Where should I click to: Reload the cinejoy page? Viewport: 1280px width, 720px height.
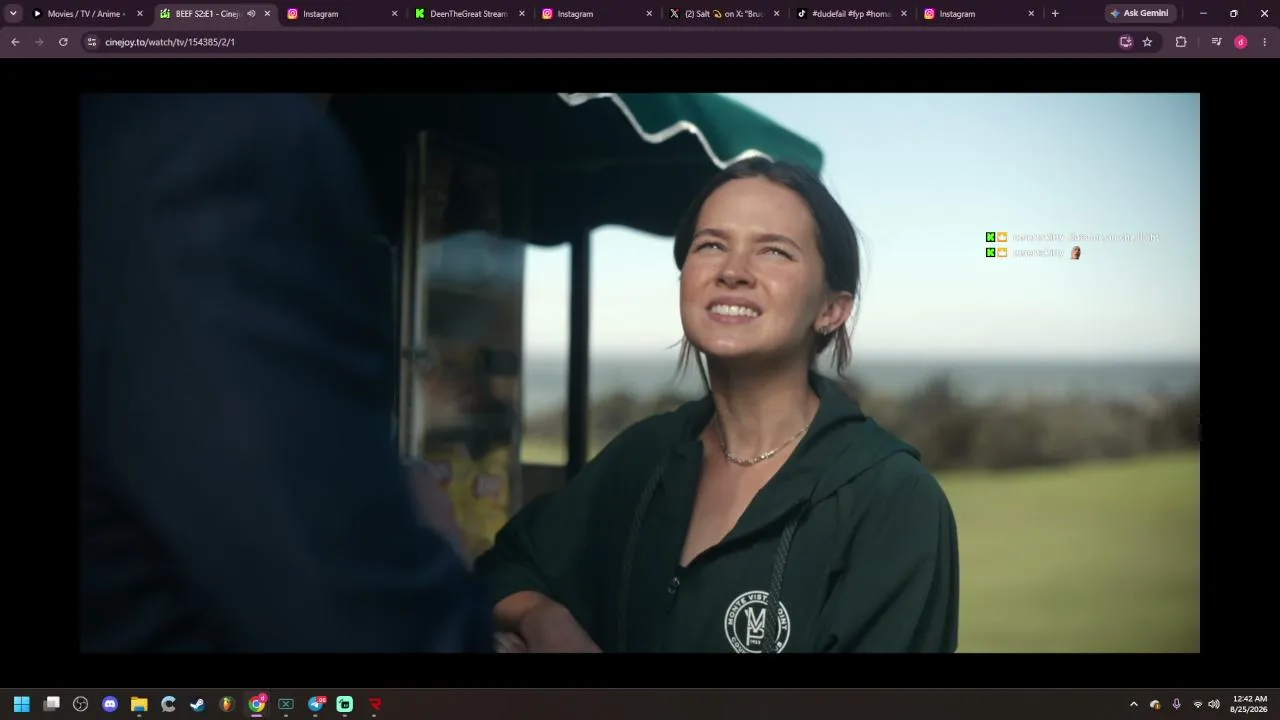coord(63,42)
